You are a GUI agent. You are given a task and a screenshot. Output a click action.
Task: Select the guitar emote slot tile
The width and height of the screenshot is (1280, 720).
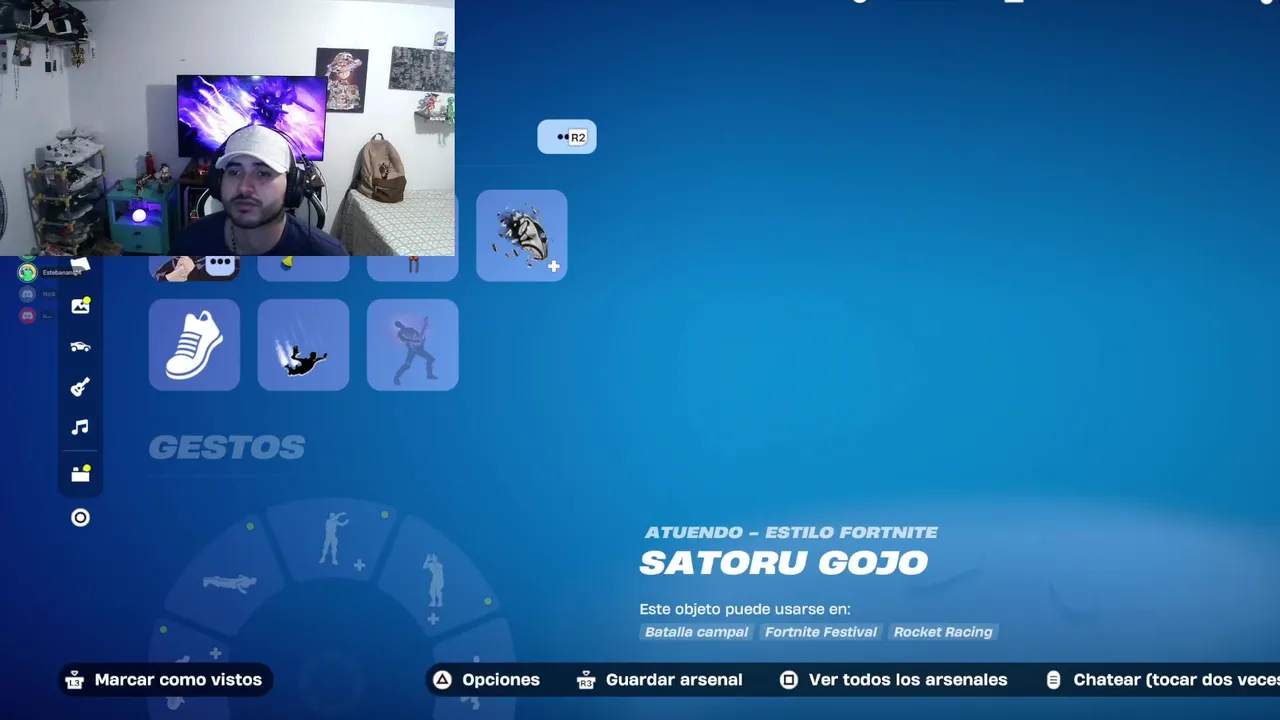412,344
